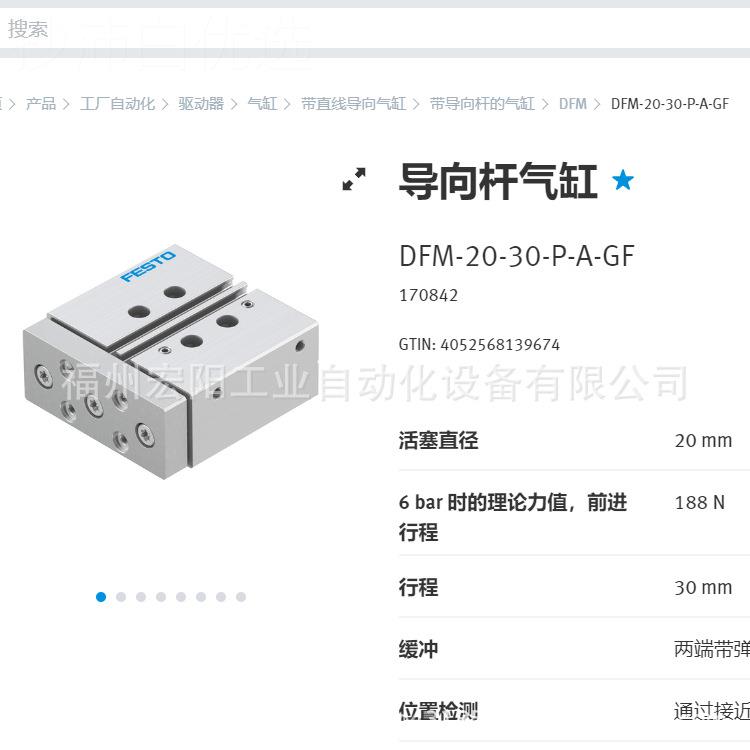Navigate to the DFM breadcrumb link
The height and width of the screenshot is (750, 750).
coord(573,103)
